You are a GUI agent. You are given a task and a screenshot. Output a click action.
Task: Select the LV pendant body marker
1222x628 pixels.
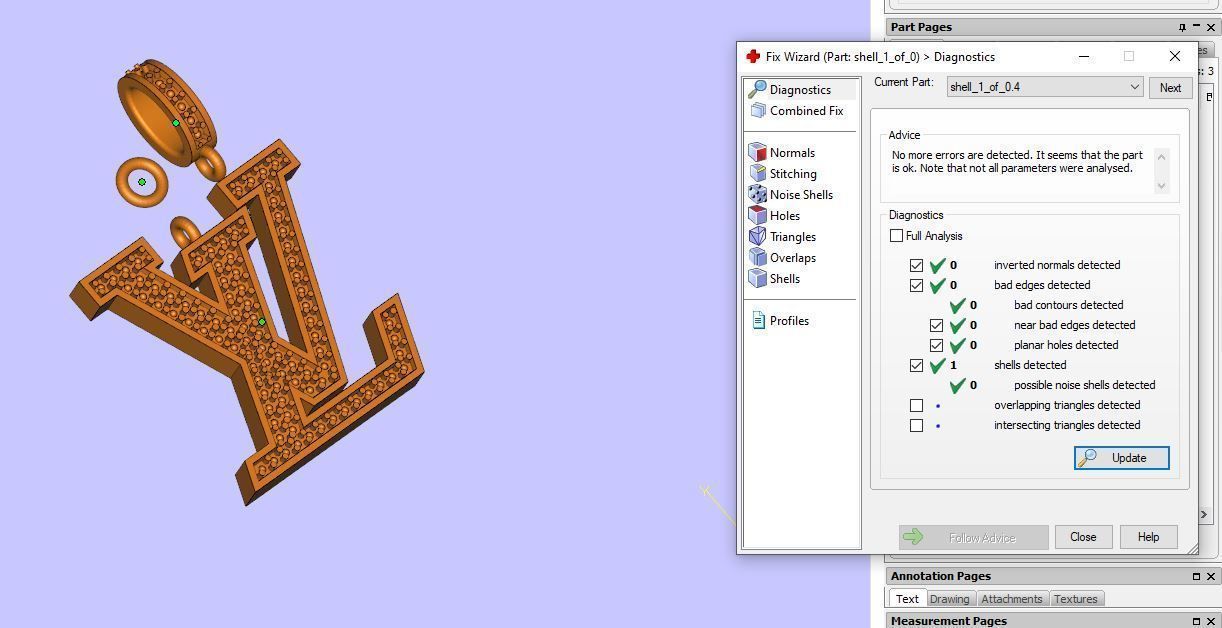click(262, 322)
